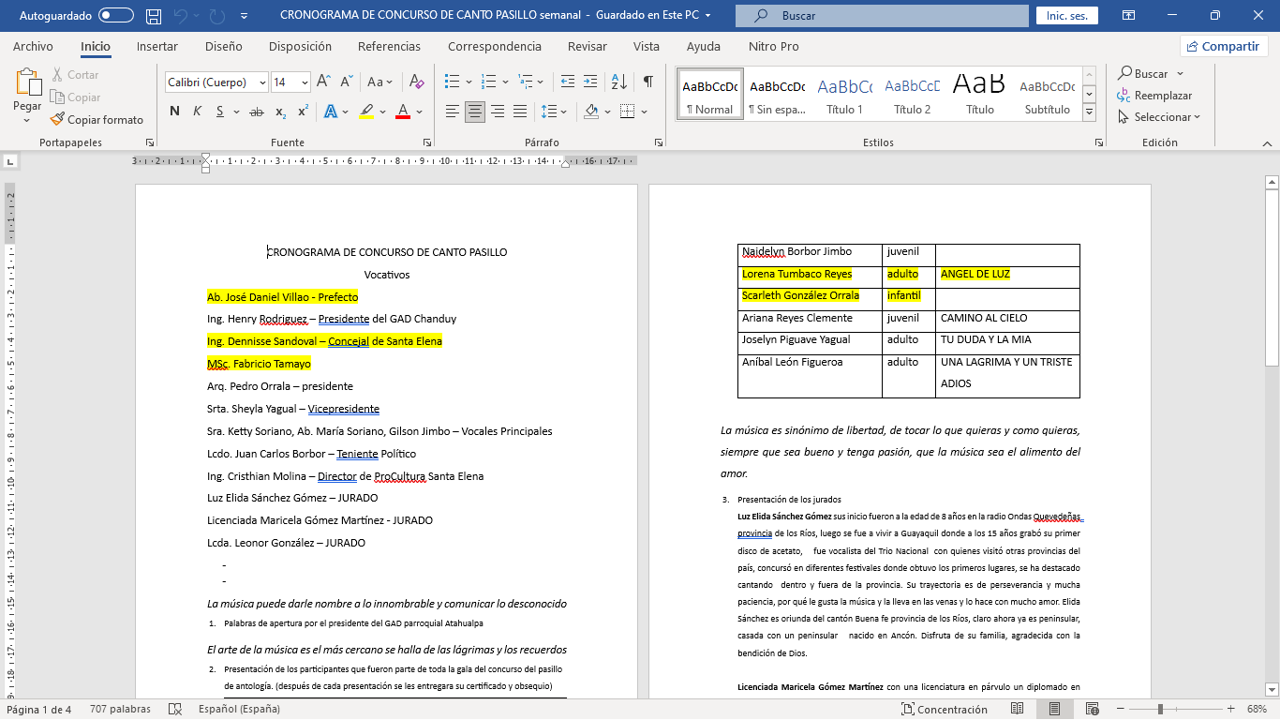Viewport: 1280px width, 720px height.
Task: Click the zoom slider in status bar
Action: 1160,709
